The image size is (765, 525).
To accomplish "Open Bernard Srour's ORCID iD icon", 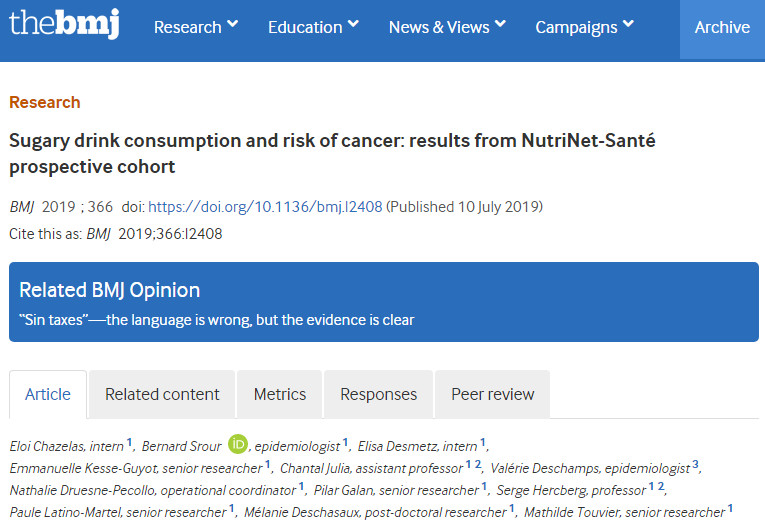I will coord(238,444).
